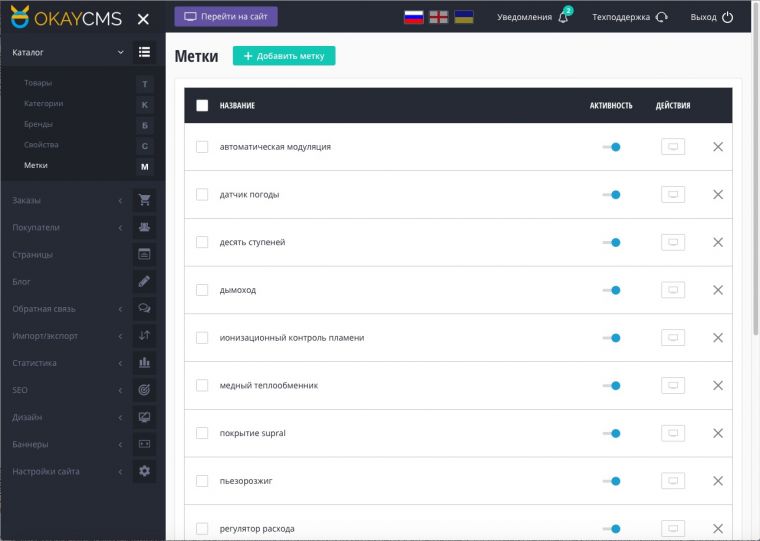Click the Statistics bar chart icon
Viewport: 760px width, 541px height.
145,363
